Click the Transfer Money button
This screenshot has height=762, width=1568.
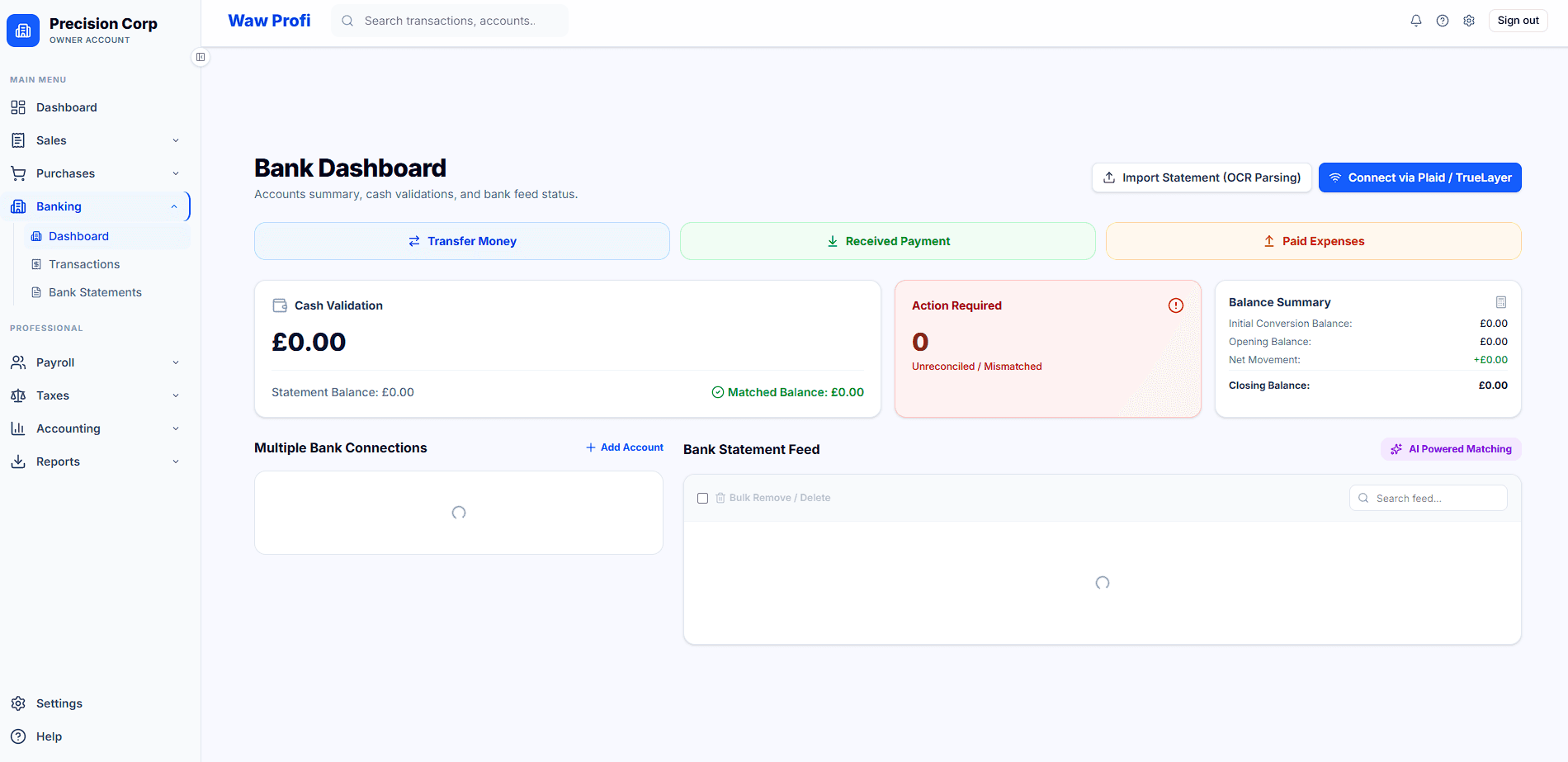pos(462,241)
